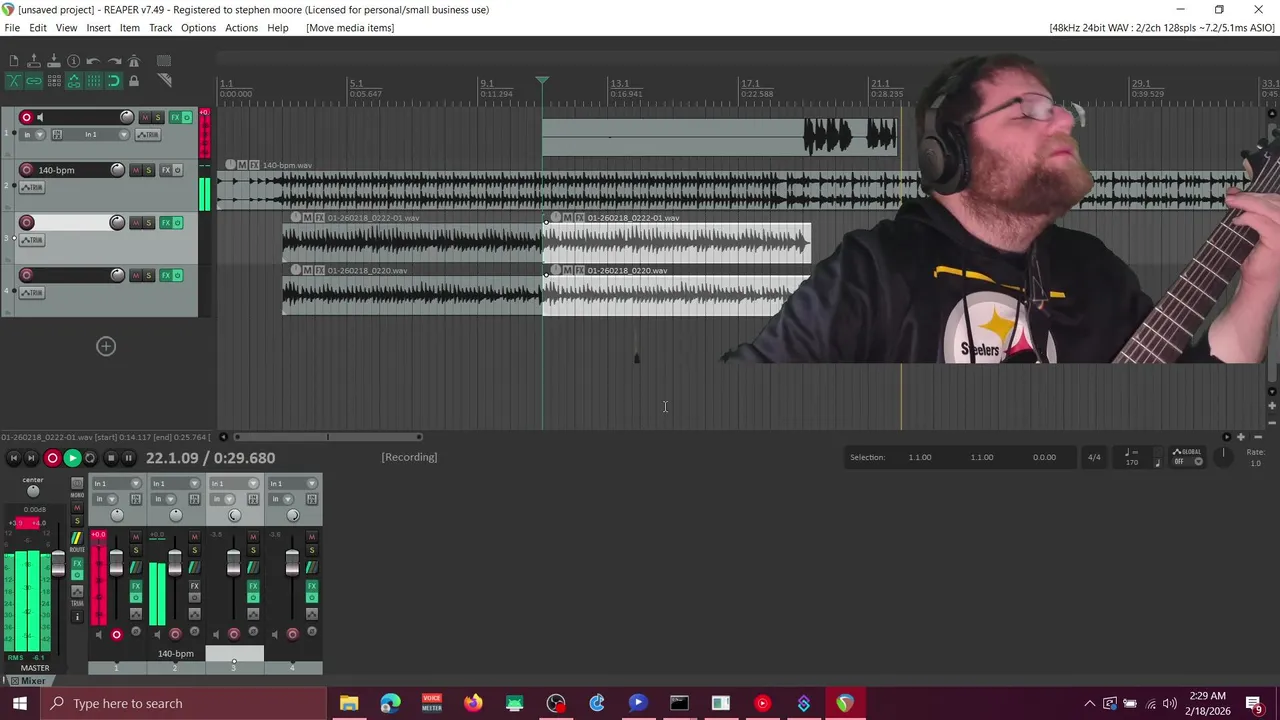
Task: Click TRIM envelope button on track 4
Action: click(x=33, y=293)
